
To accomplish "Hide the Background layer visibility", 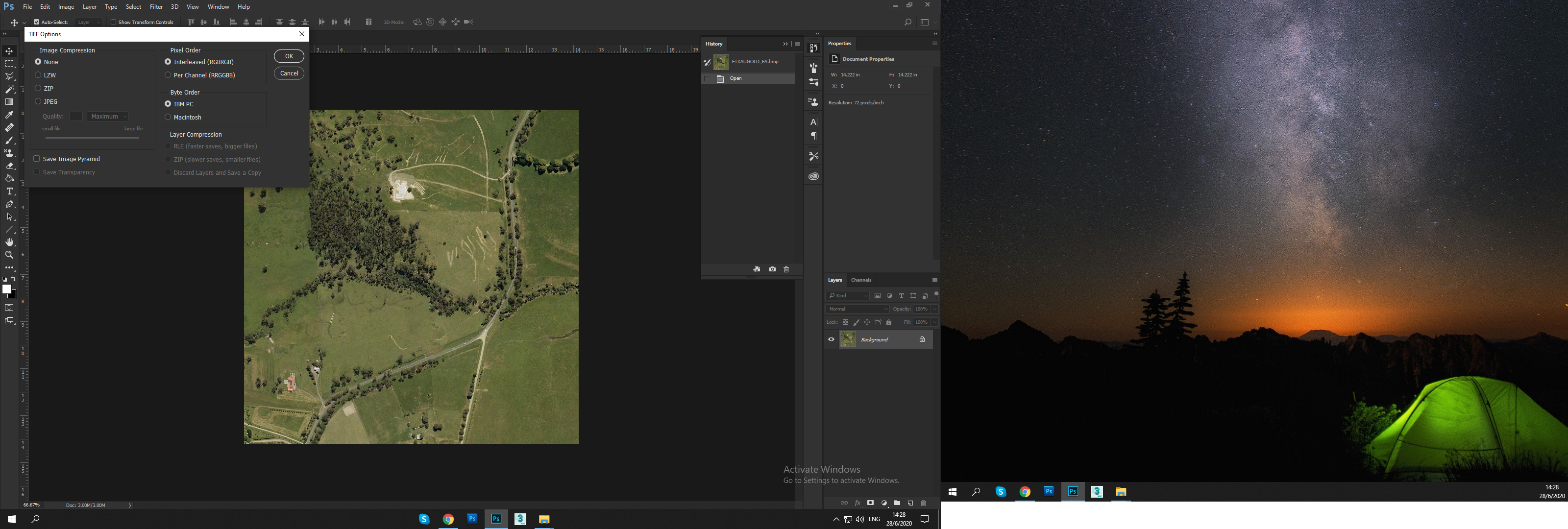I will click(831, 339).
